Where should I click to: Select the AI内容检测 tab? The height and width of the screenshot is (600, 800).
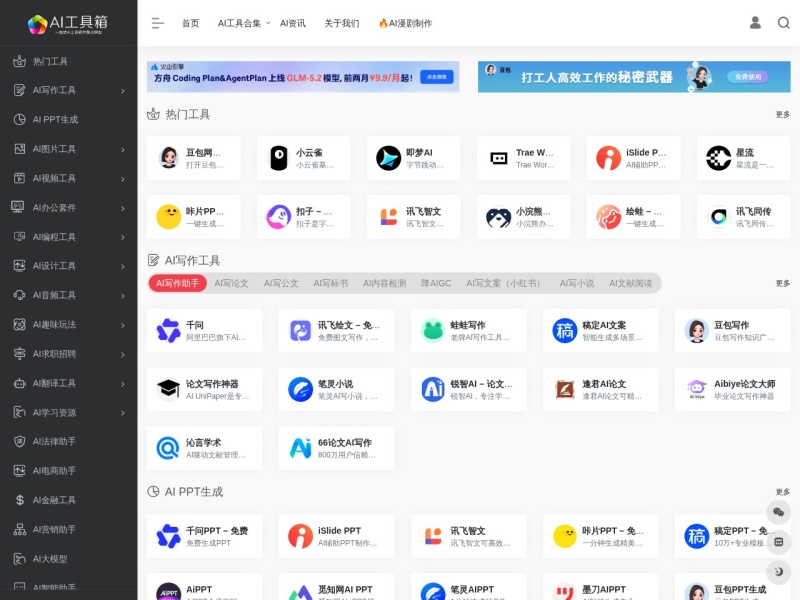click(385, 283)
